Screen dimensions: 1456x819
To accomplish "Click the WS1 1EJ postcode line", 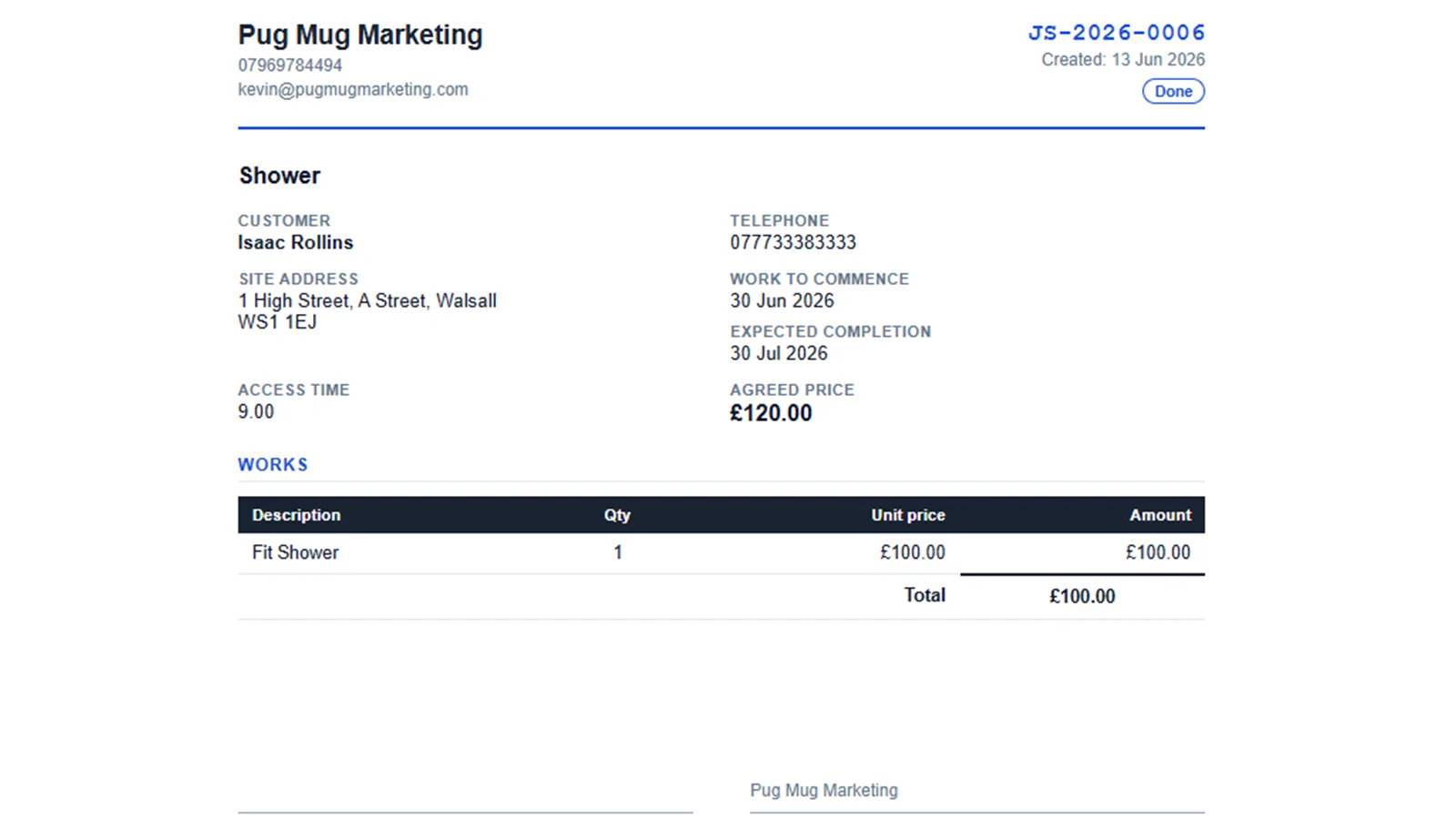I will tap(278, 322).
